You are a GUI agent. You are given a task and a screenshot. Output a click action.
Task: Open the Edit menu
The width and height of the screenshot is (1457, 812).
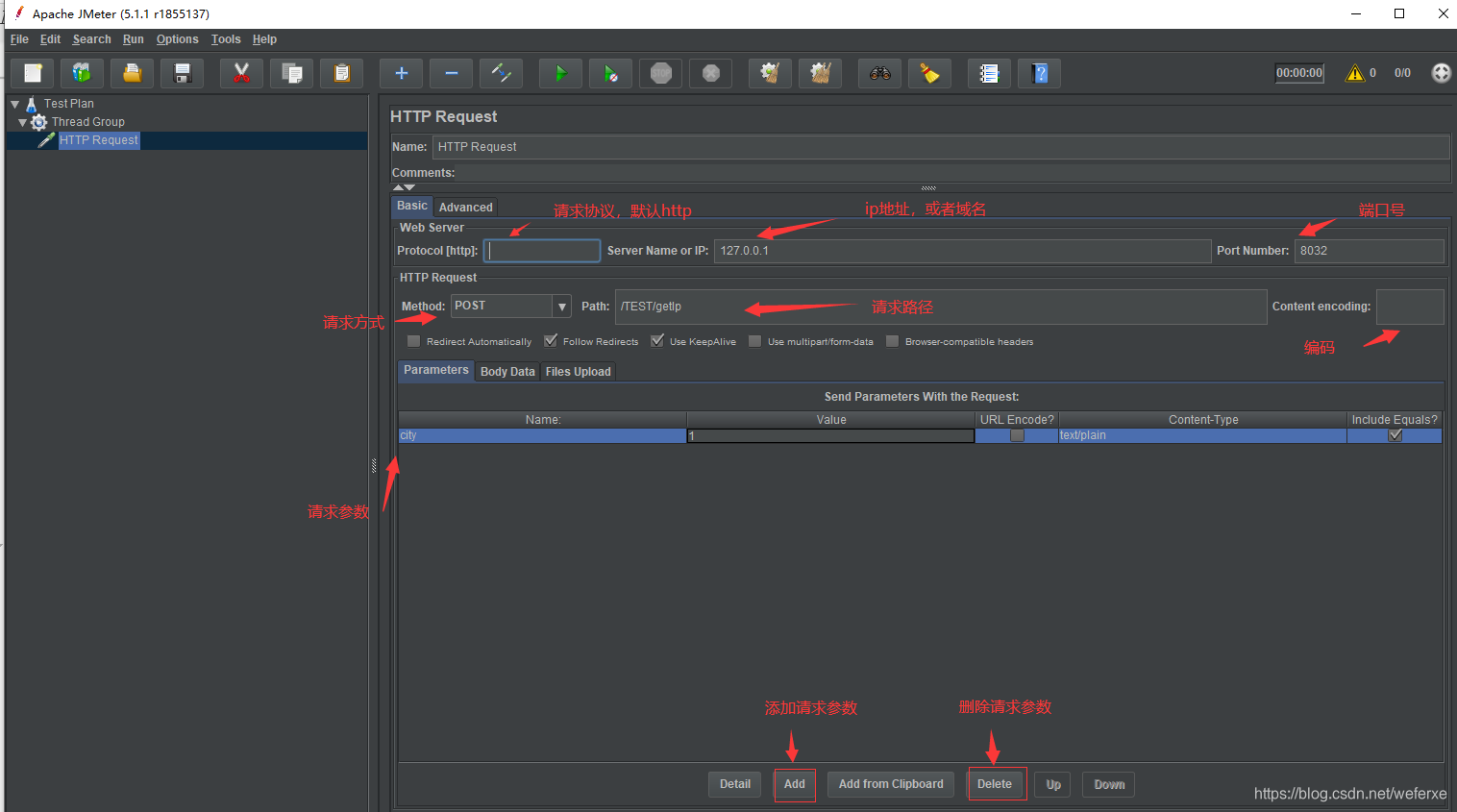(50, 39)
